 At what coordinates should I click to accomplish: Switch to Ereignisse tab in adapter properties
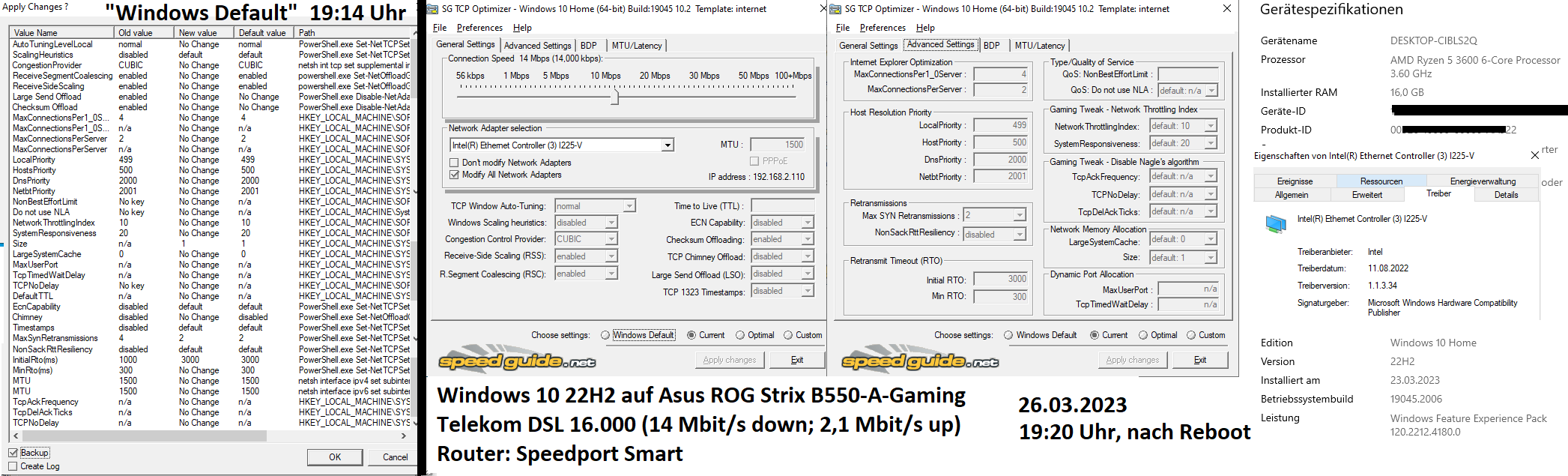pyautogui.click(x=1295, y=181)
